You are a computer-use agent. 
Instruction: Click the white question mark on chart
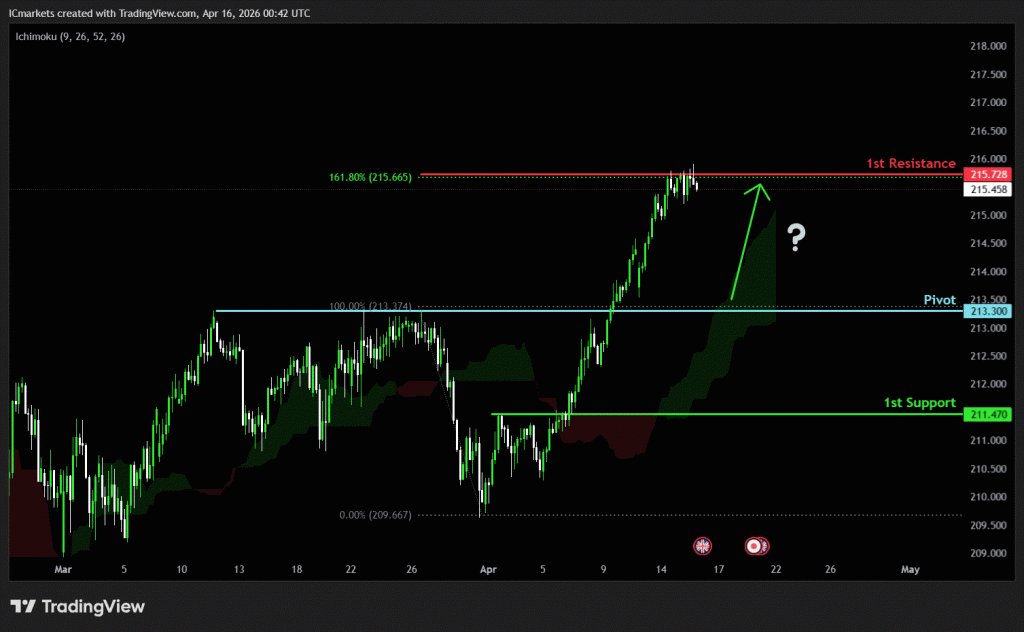click(796, 238)
